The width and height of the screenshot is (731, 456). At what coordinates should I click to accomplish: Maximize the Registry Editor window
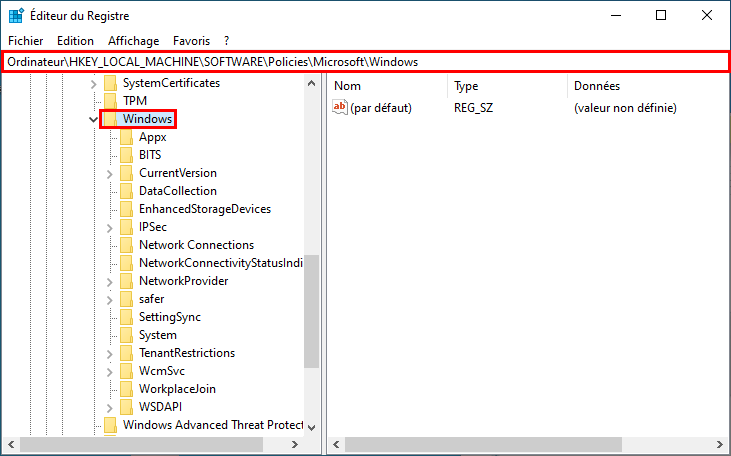coord(661,15)
